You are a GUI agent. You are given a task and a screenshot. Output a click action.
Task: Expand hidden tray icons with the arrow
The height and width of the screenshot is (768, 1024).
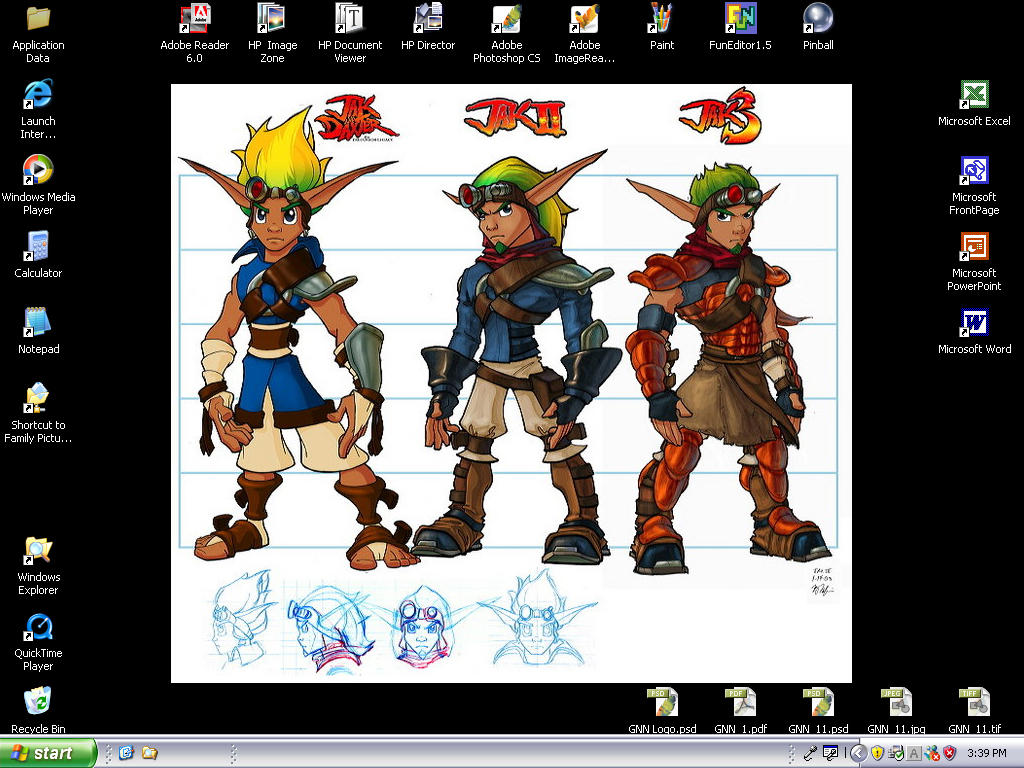pos(858,754)
